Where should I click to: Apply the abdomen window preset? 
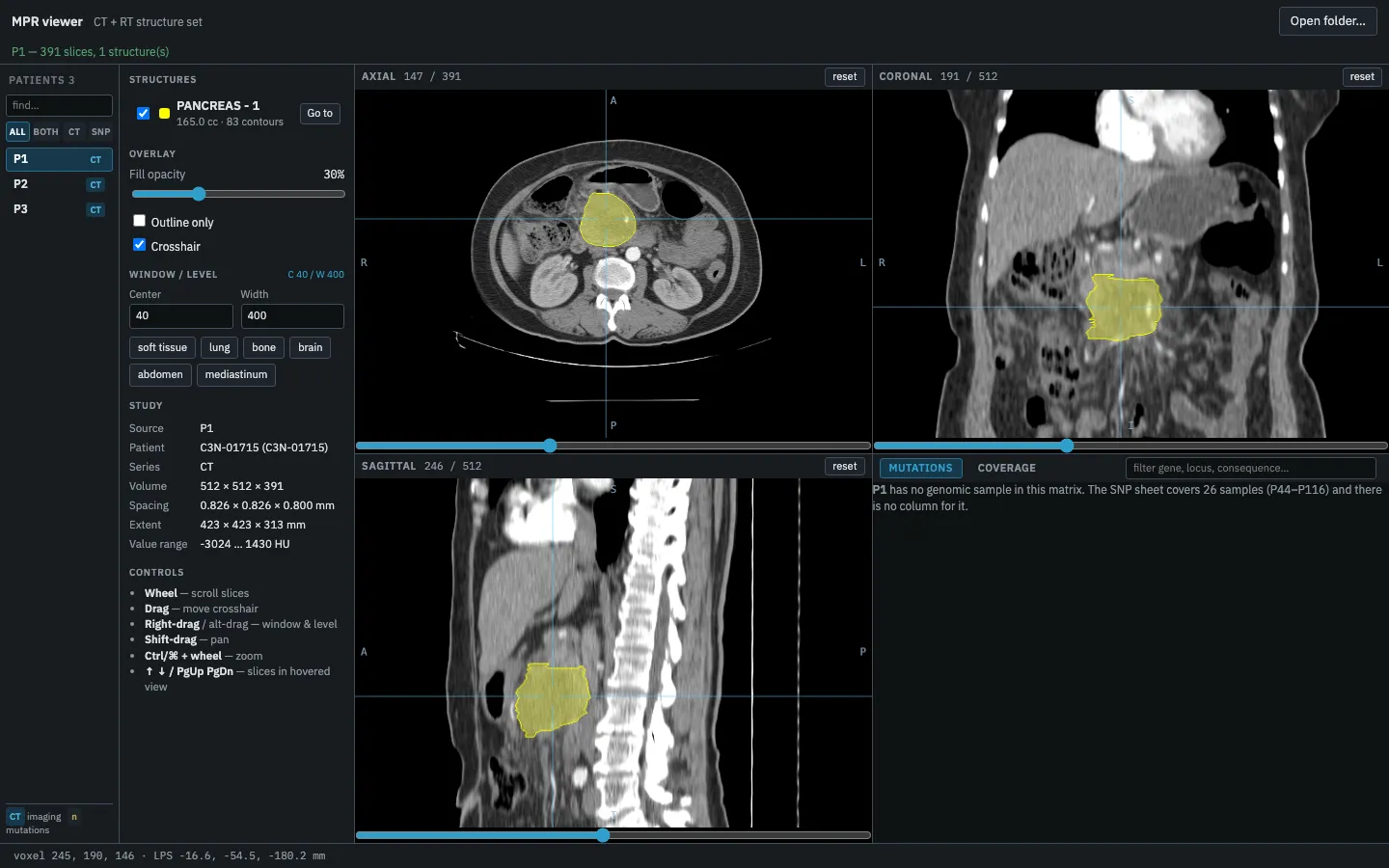[160, 375]
